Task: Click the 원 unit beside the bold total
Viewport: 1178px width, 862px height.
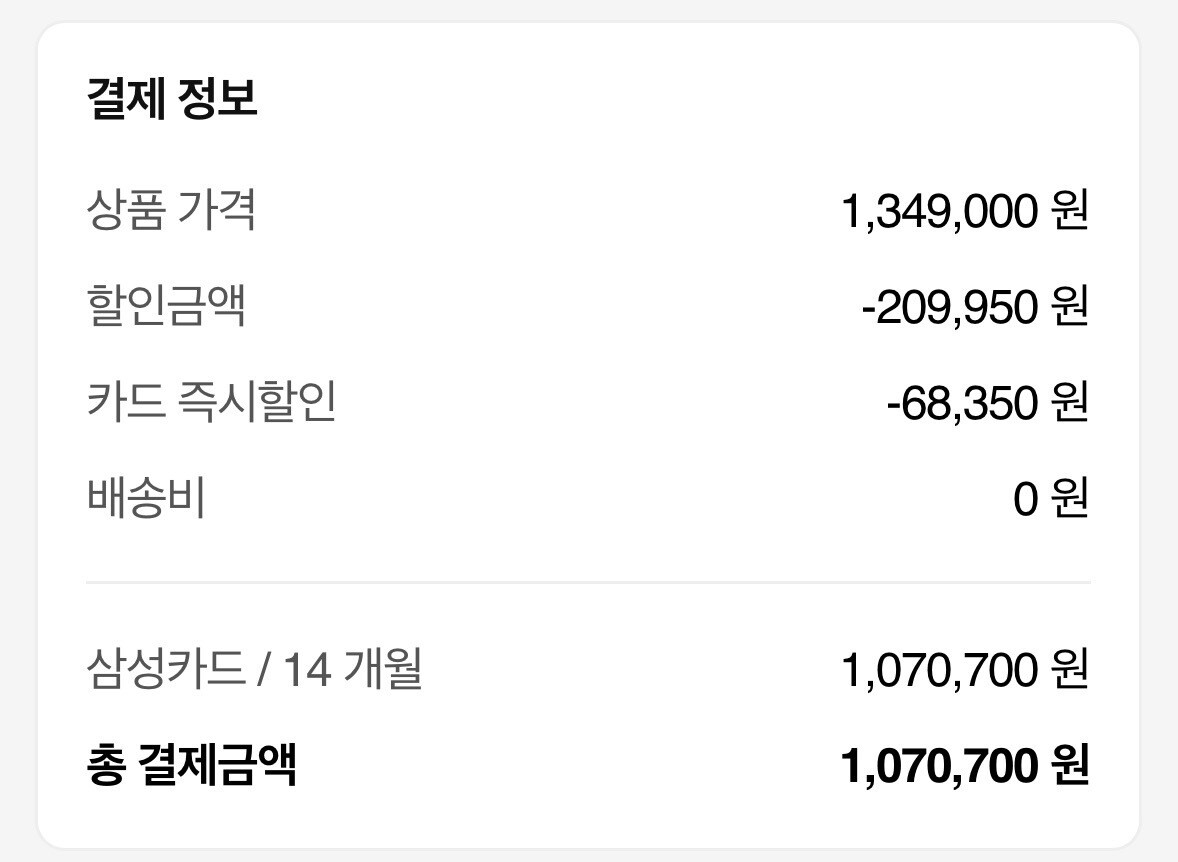Action: point(1070,766)
